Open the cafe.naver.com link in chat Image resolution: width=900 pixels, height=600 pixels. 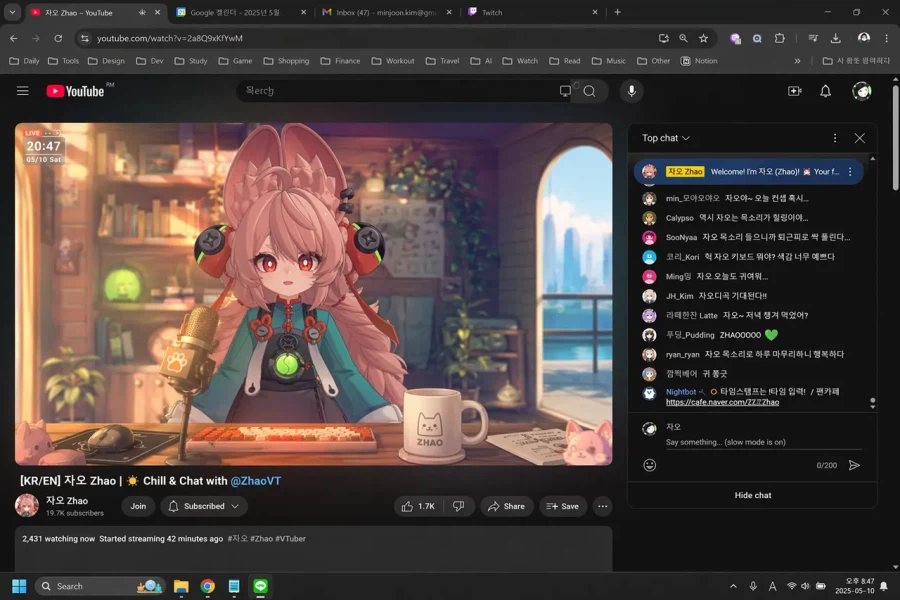point(722,402)
